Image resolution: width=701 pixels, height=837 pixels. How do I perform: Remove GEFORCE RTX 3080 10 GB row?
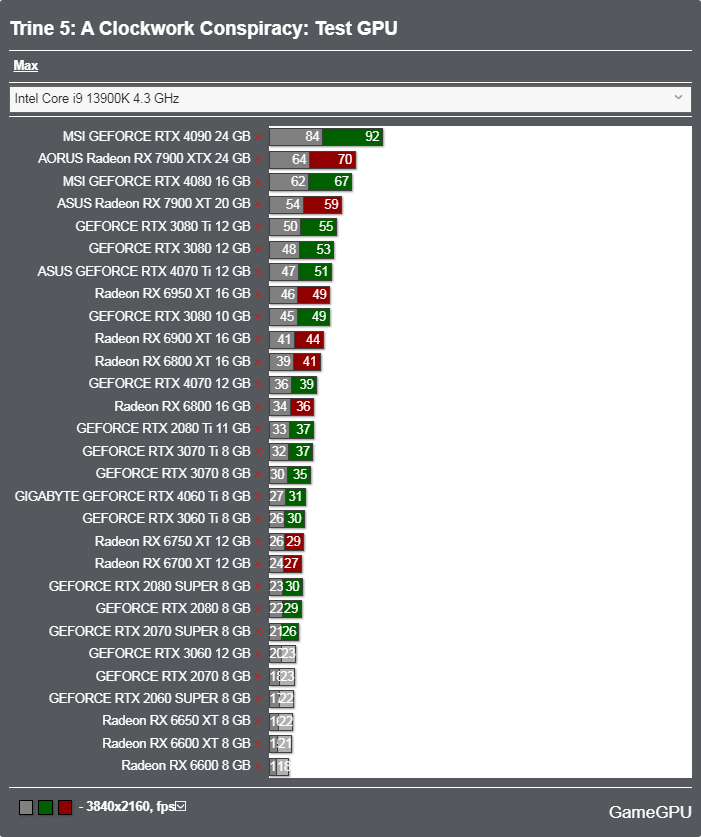pos(258,317)
